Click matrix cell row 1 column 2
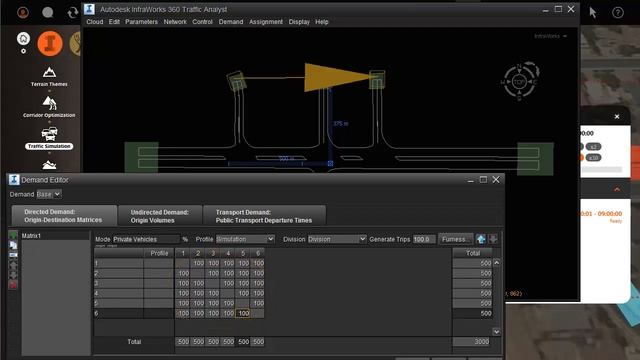Viewport: 640px width, 360px height. pyautogui.click(x=198, y=263)
